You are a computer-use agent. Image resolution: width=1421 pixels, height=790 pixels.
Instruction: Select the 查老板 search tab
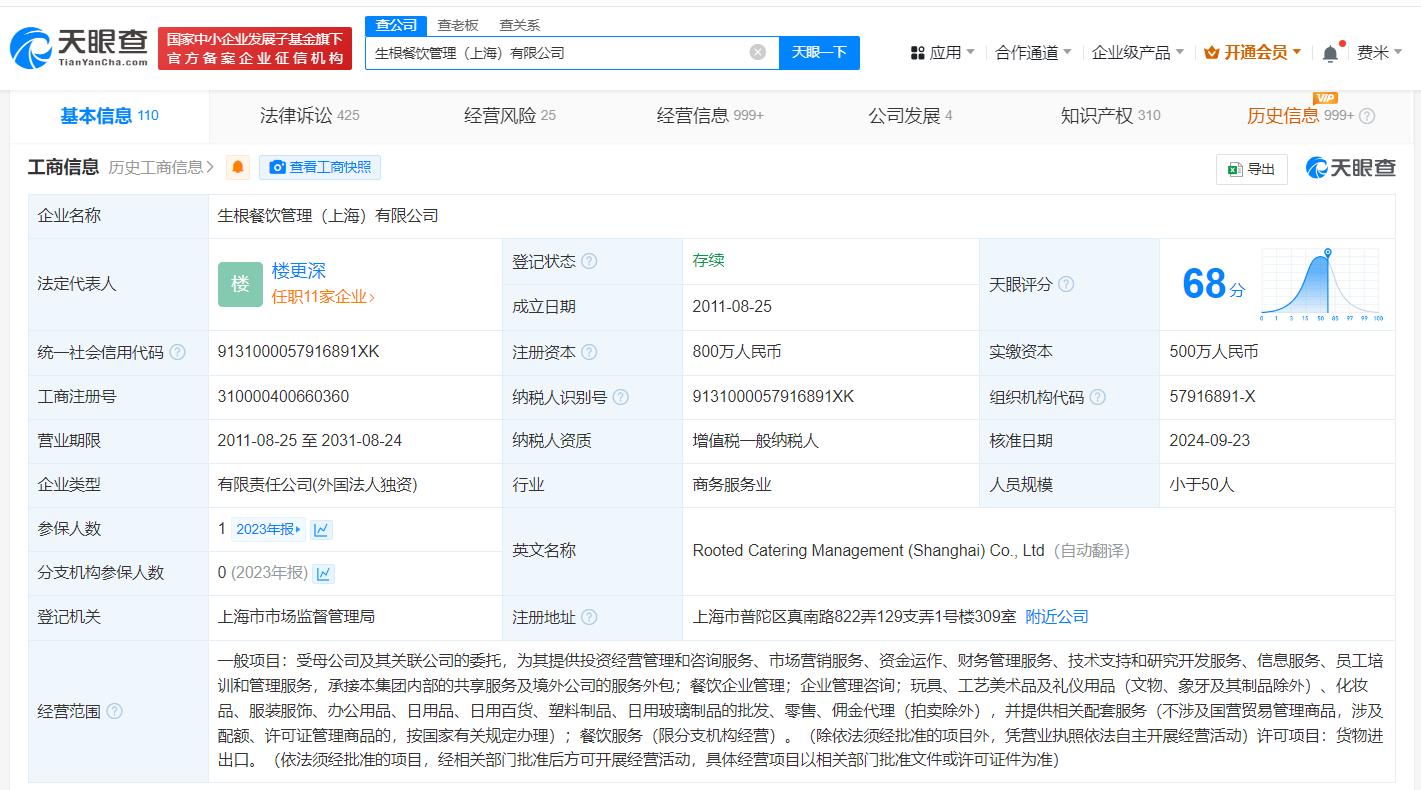point(458,25)
